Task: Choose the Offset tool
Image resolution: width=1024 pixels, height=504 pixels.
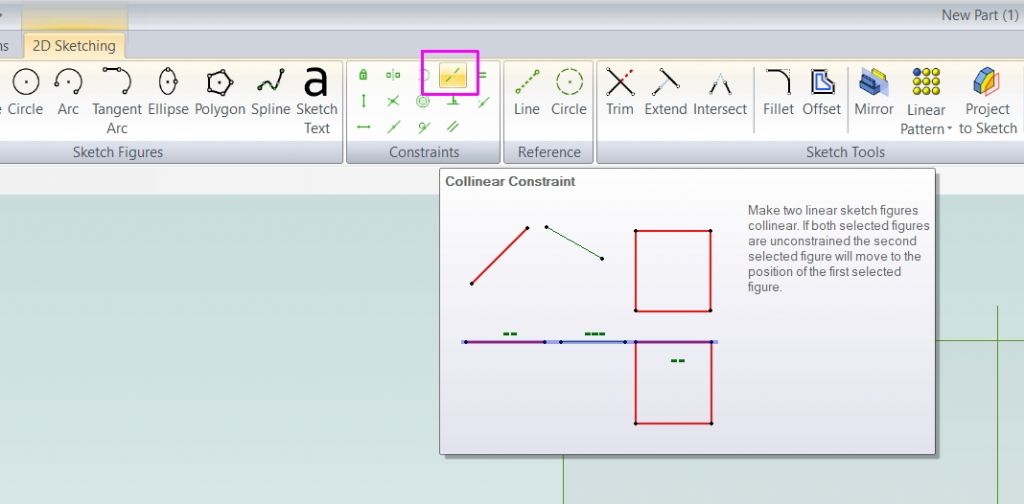Action: [822, 93]
